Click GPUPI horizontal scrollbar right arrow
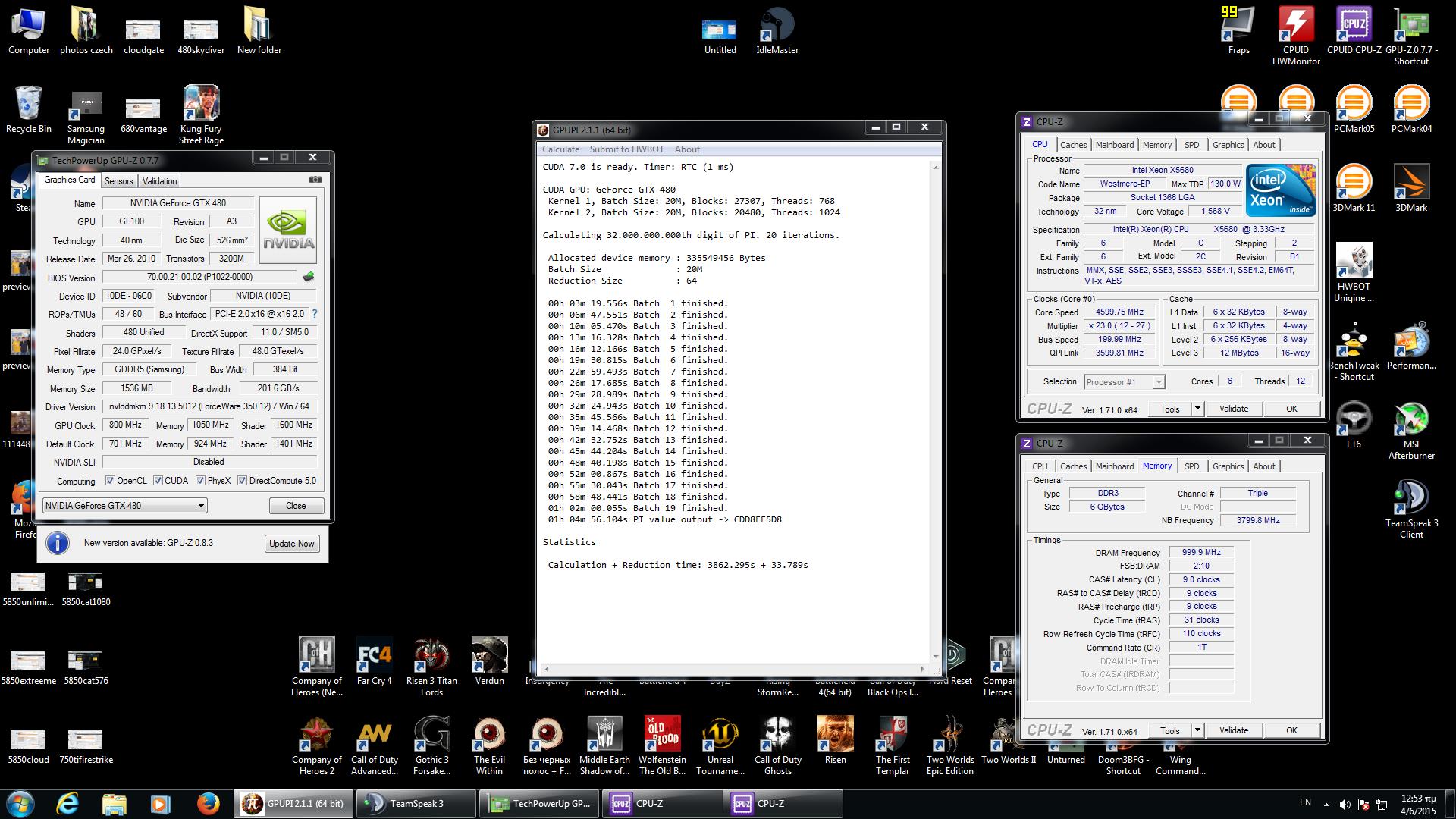This screenshot has width=1456, height=819. tap(923, 669)
